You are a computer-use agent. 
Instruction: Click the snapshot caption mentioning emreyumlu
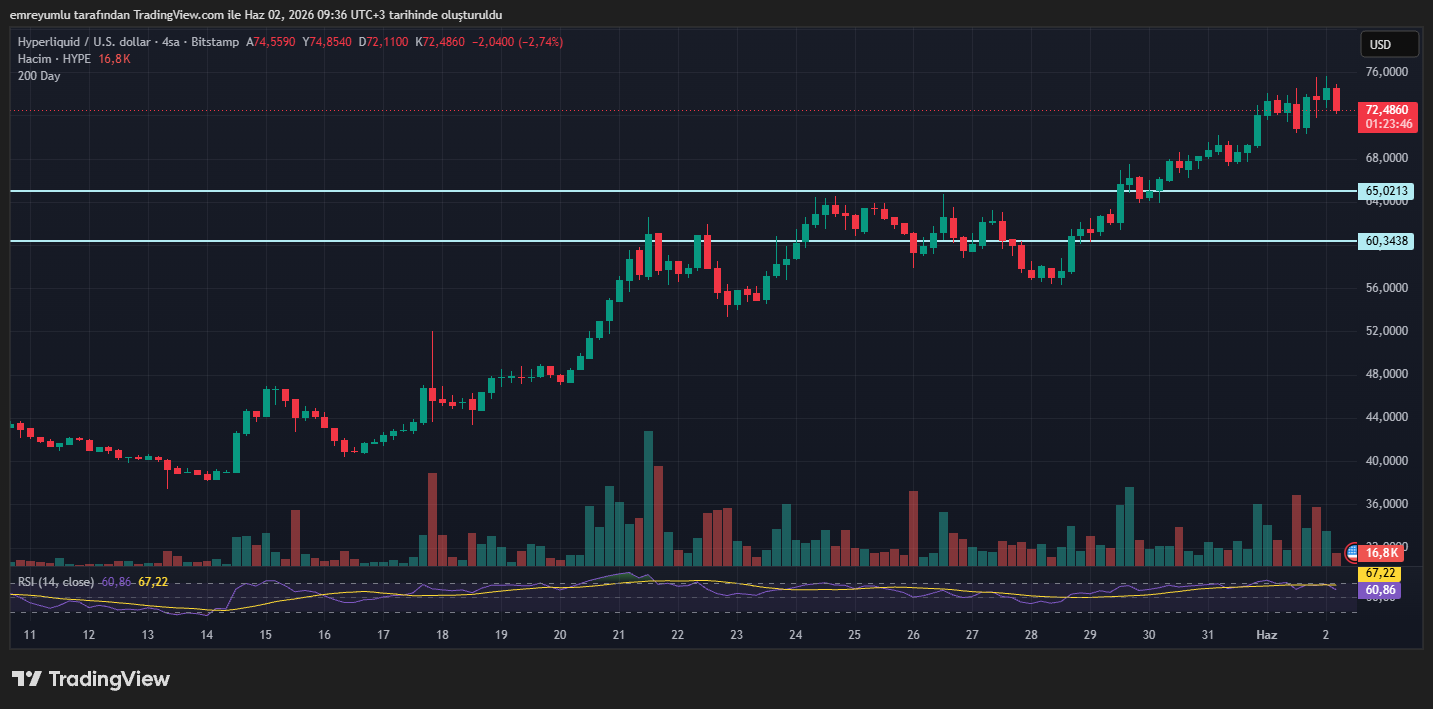tap(257, 15)
